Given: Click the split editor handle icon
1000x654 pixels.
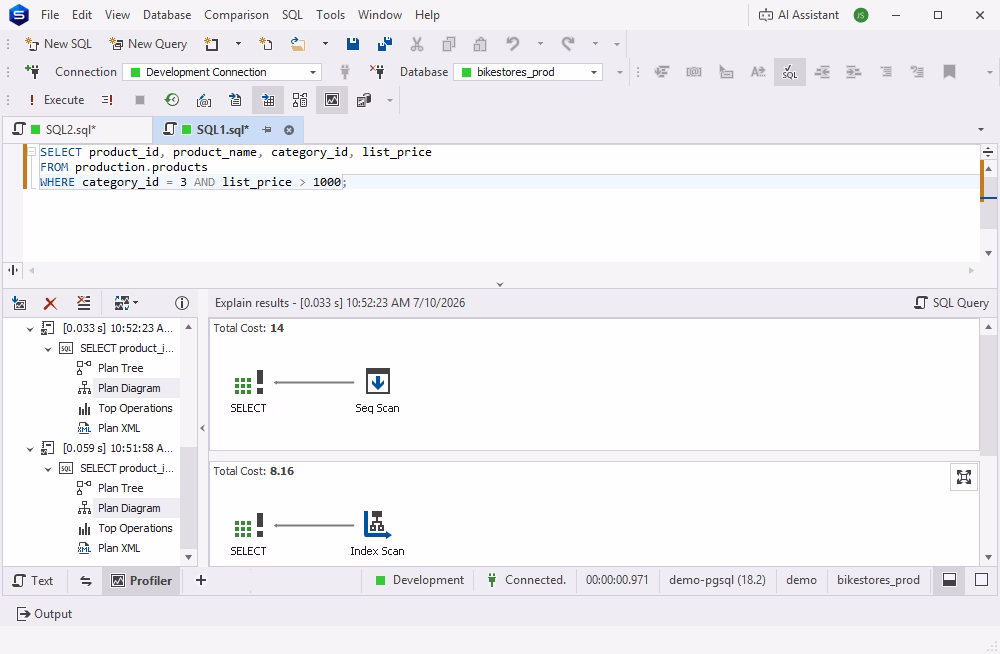Looking at the screenshot, I should coord(988,152).
